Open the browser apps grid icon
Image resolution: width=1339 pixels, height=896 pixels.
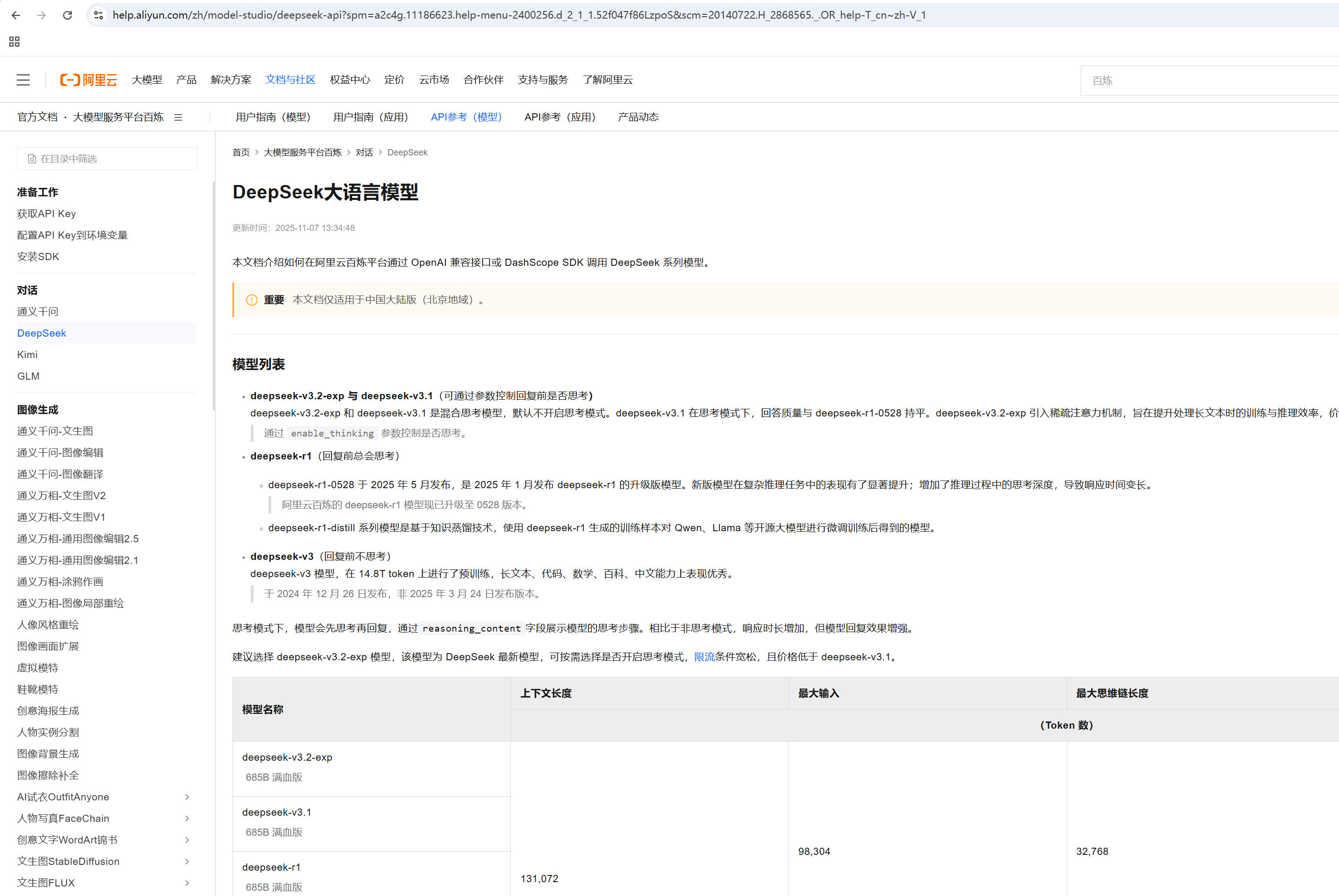coord(14,42)
